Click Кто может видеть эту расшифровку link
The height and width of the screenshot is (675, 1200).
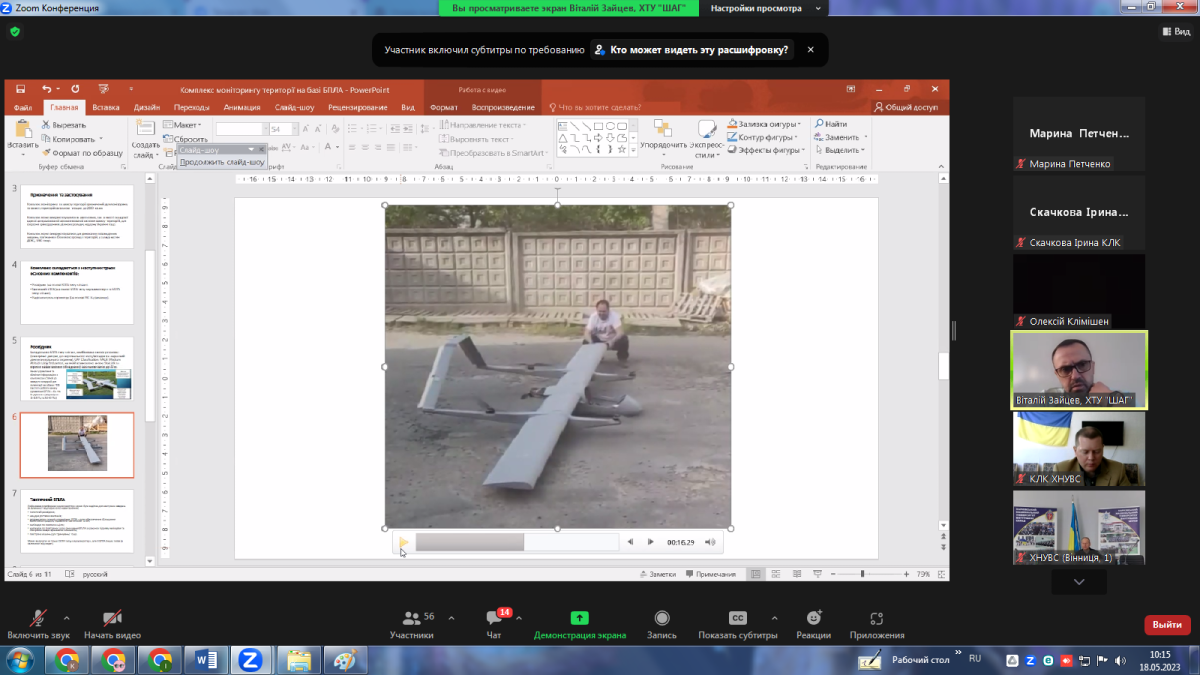pyautogui.click(x=698, y=49)
